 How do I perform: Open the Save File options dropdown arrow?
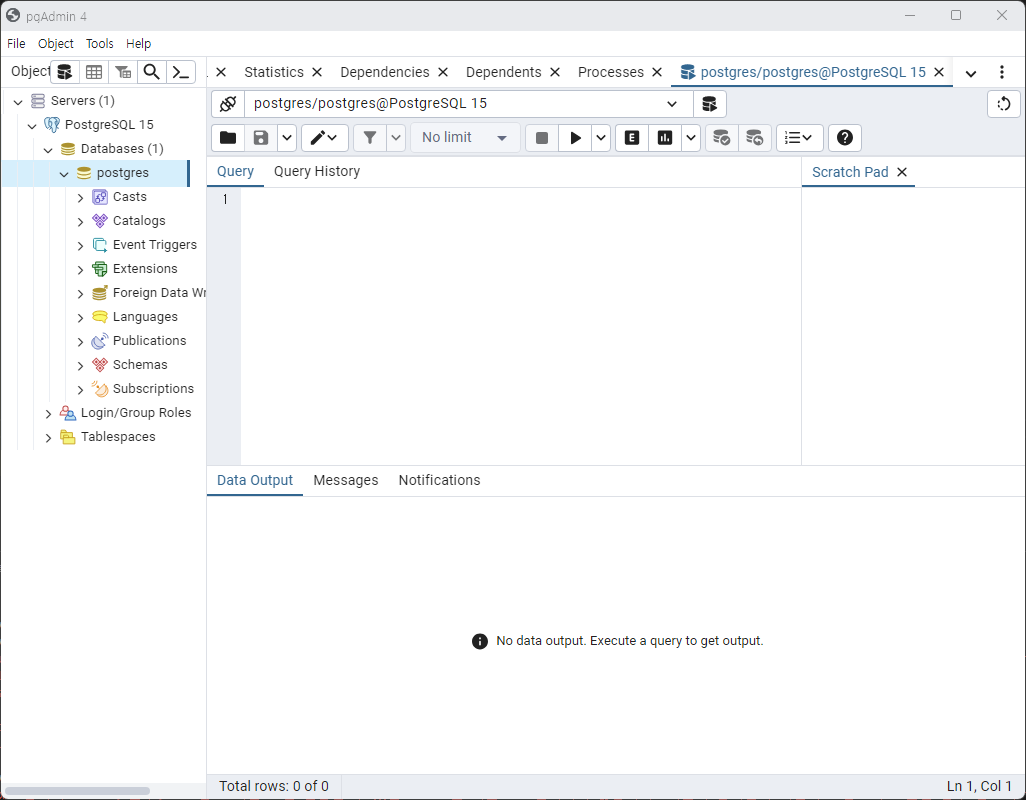click(287, 137)
